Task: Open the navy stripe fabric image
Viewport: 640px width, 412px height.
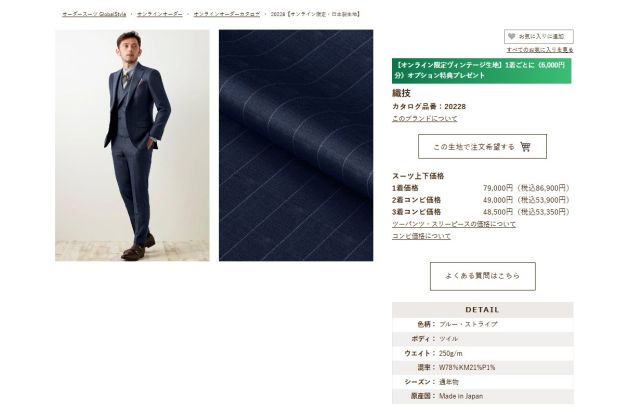Action: pyautogui.click(x=296, y=145)
